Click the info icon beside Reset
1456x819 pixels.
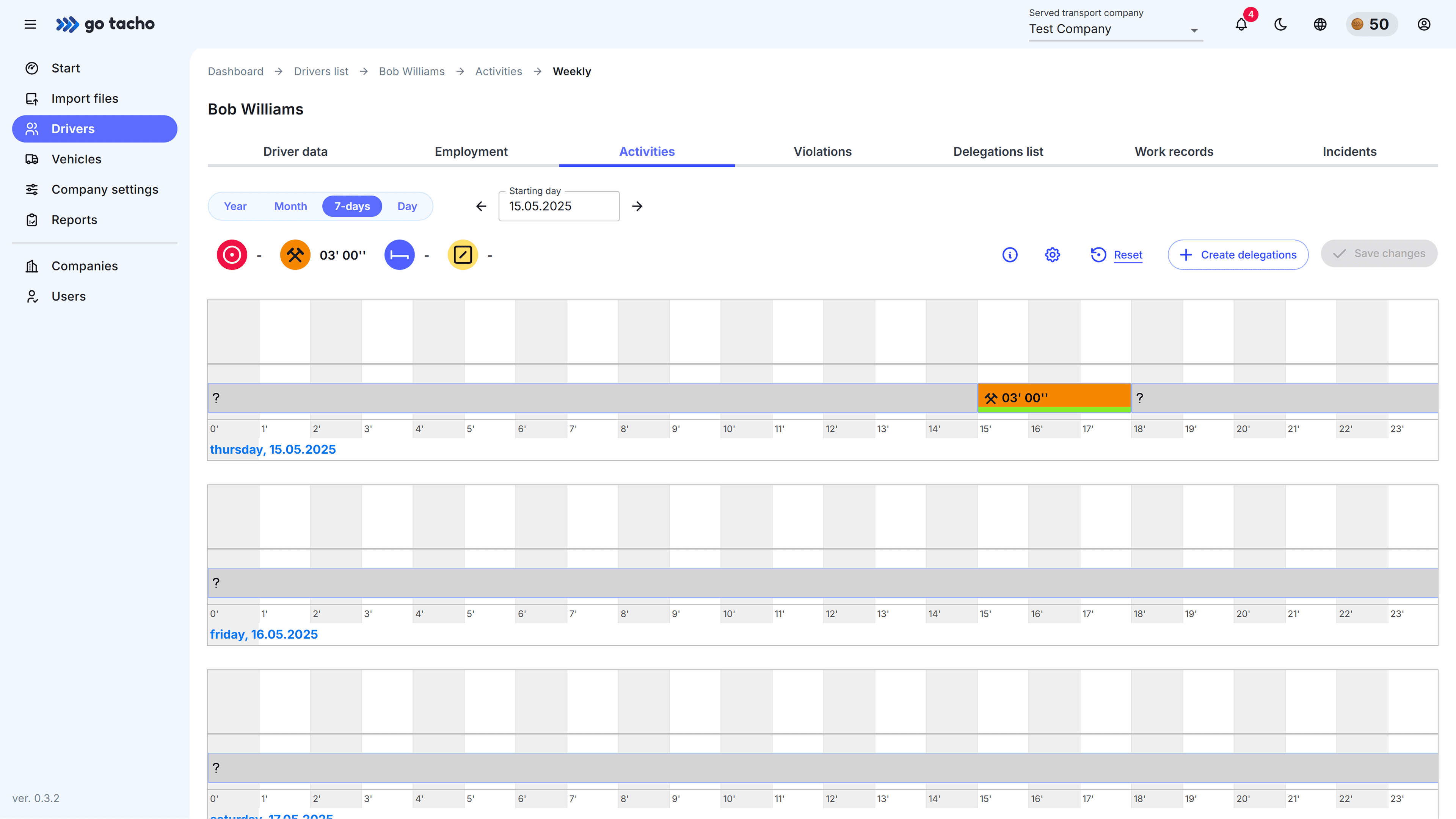[1010, 255]
